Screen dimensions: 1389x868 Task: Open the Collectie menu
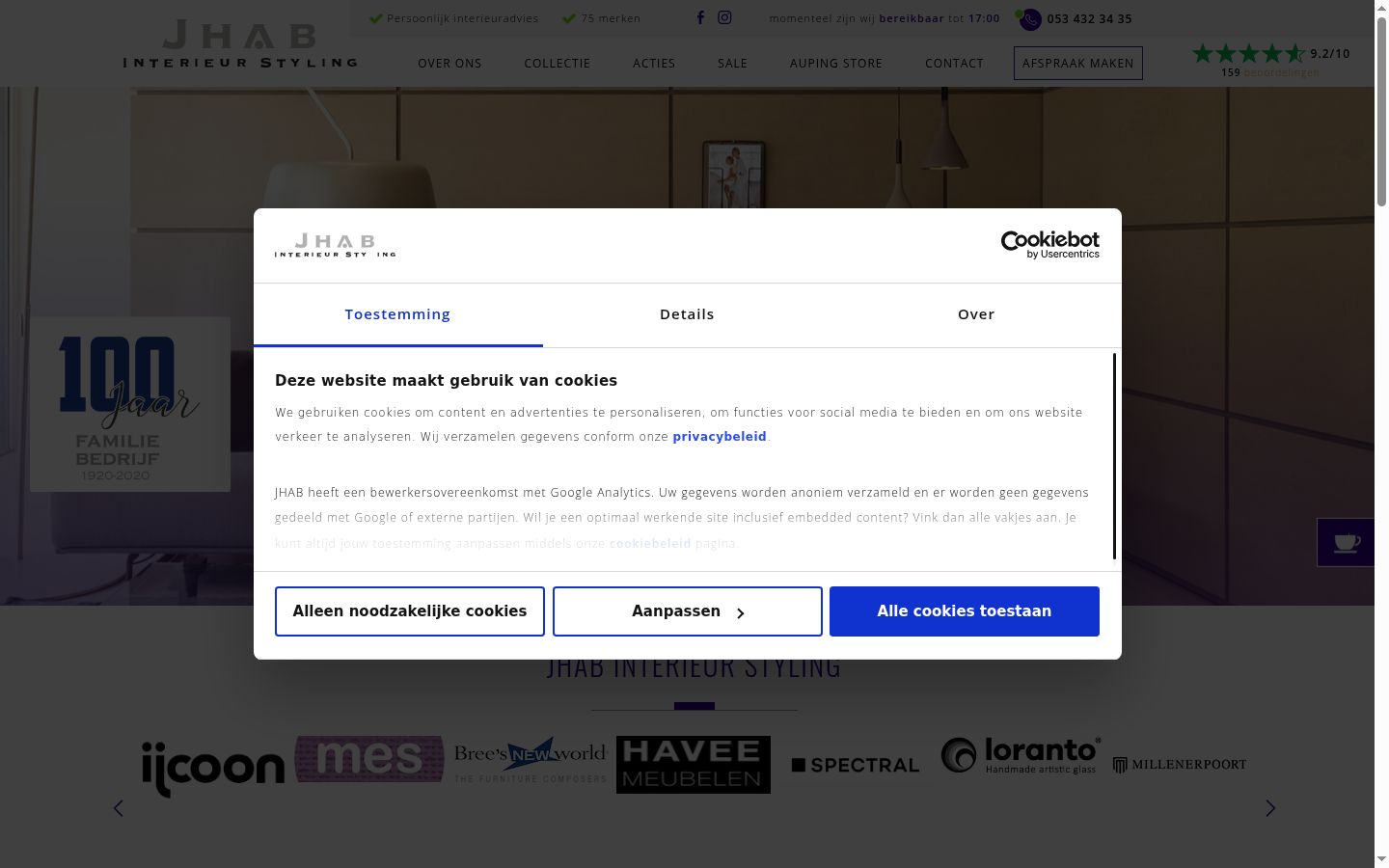pos(558,64)
